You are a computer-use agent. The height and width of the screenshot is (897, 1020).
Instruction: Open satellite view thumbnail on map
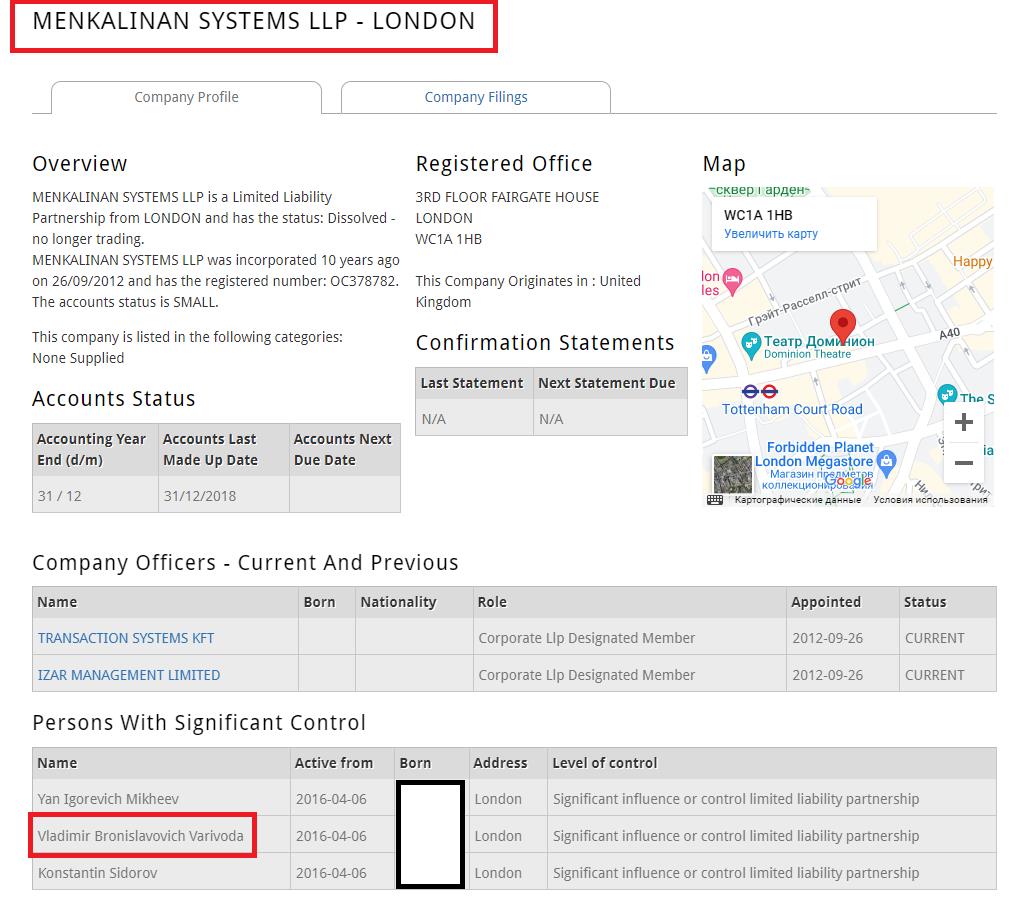[732, 474]
